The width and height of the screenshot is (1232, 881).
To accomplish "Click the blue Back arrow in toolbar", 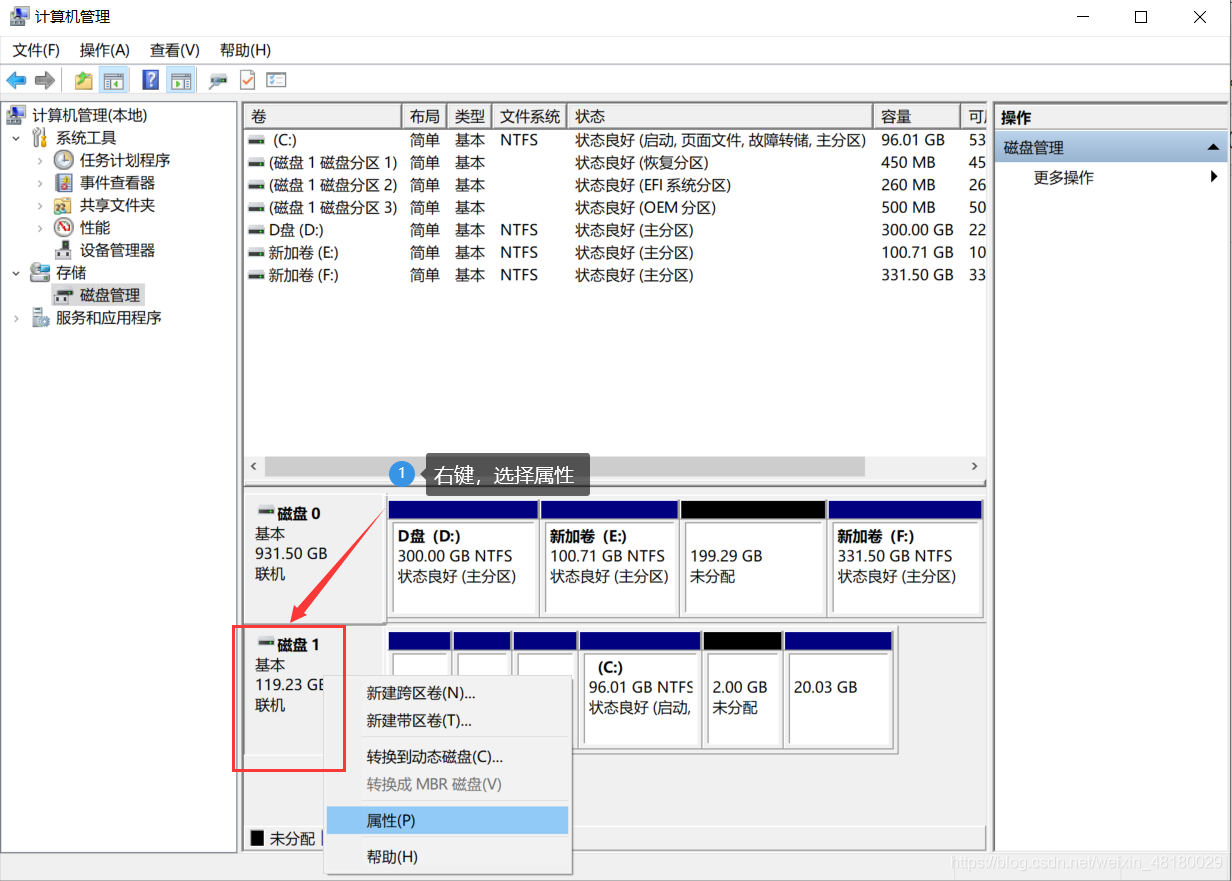I will (16, 81).
